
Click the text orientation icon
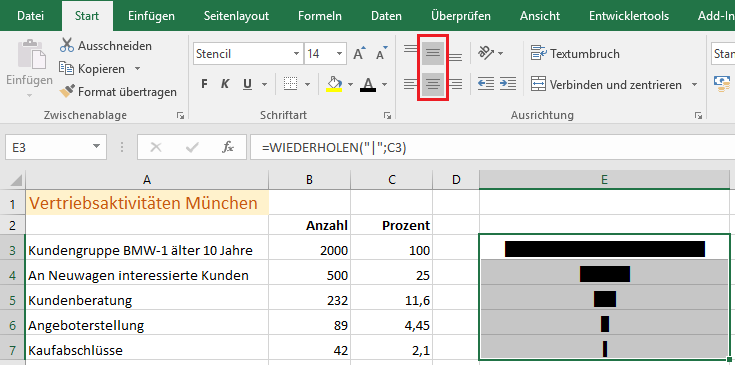coord(487,53)
